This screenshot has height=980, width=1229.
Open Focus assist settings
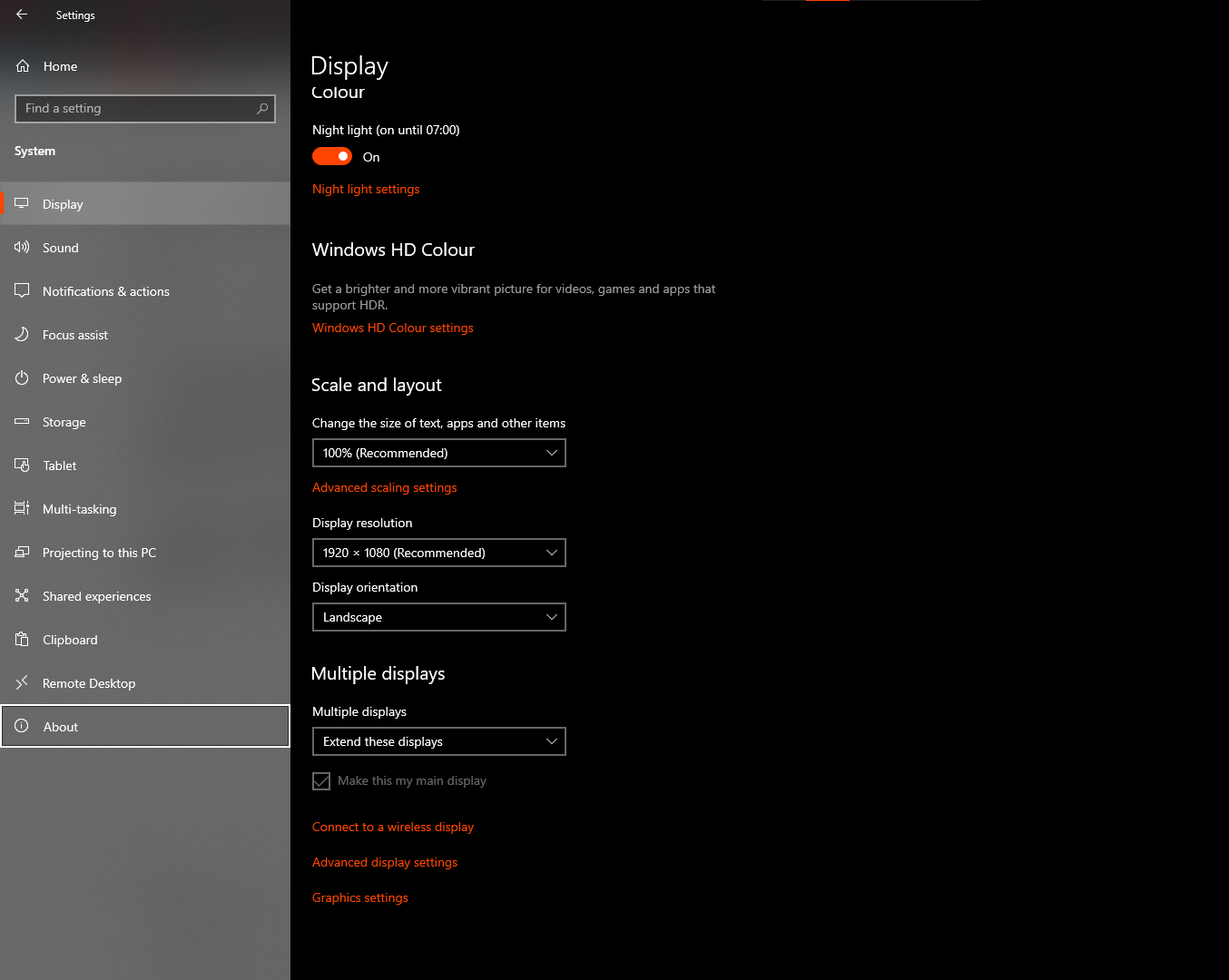pyautogui.click(x=145, y=335)
